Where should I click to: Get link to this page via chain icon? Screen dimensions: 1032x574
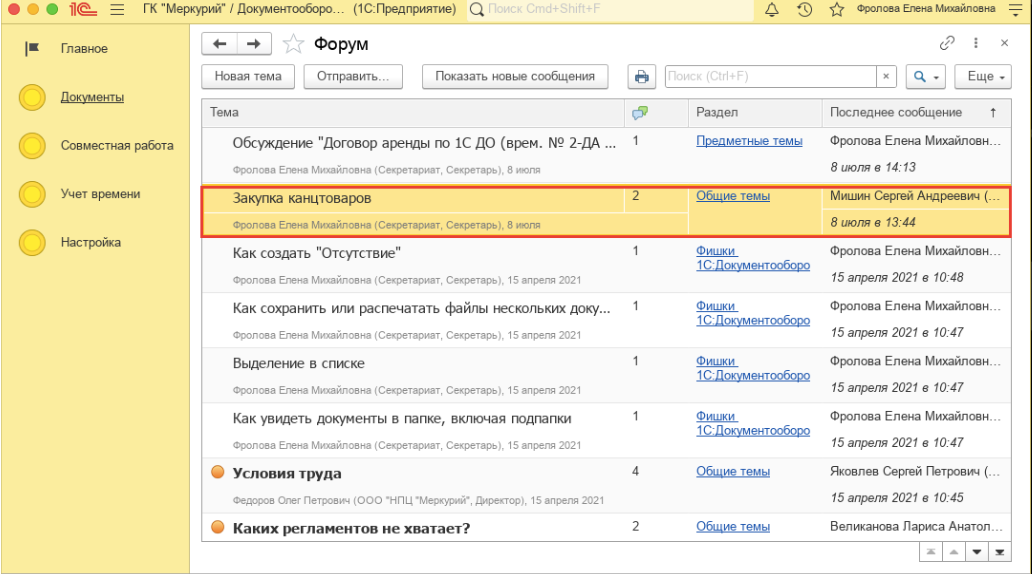tap(947, 44)
